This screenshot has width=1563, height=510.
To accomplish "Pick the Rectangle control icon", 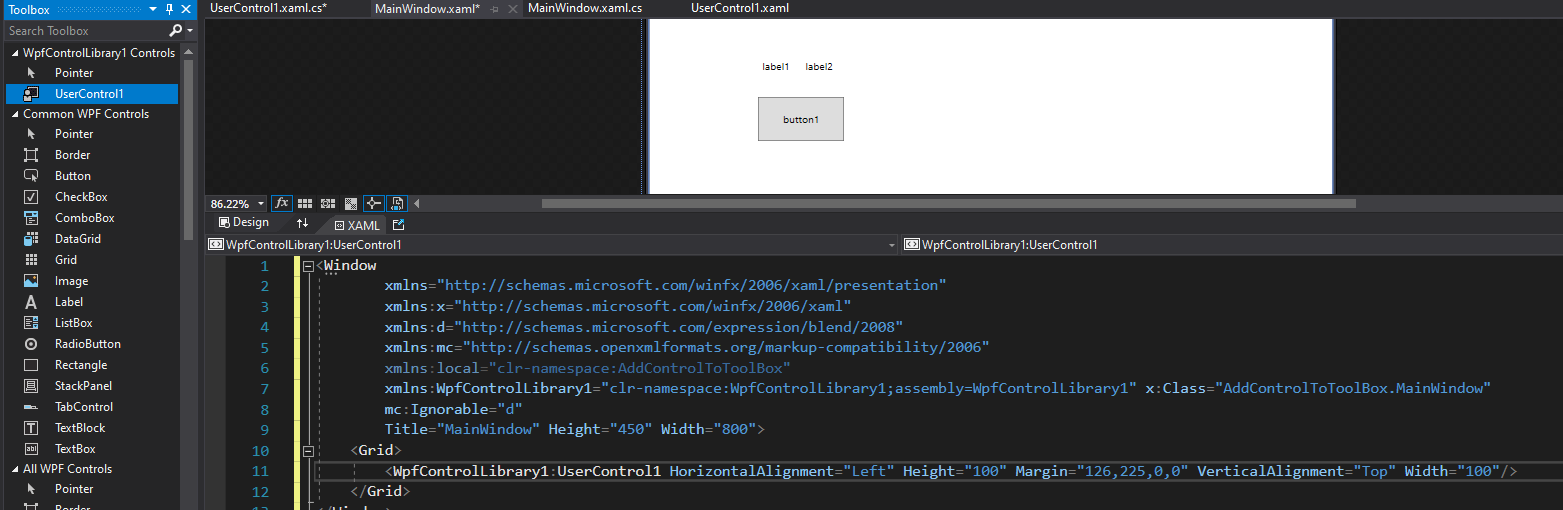I will (x=31, y=365).
